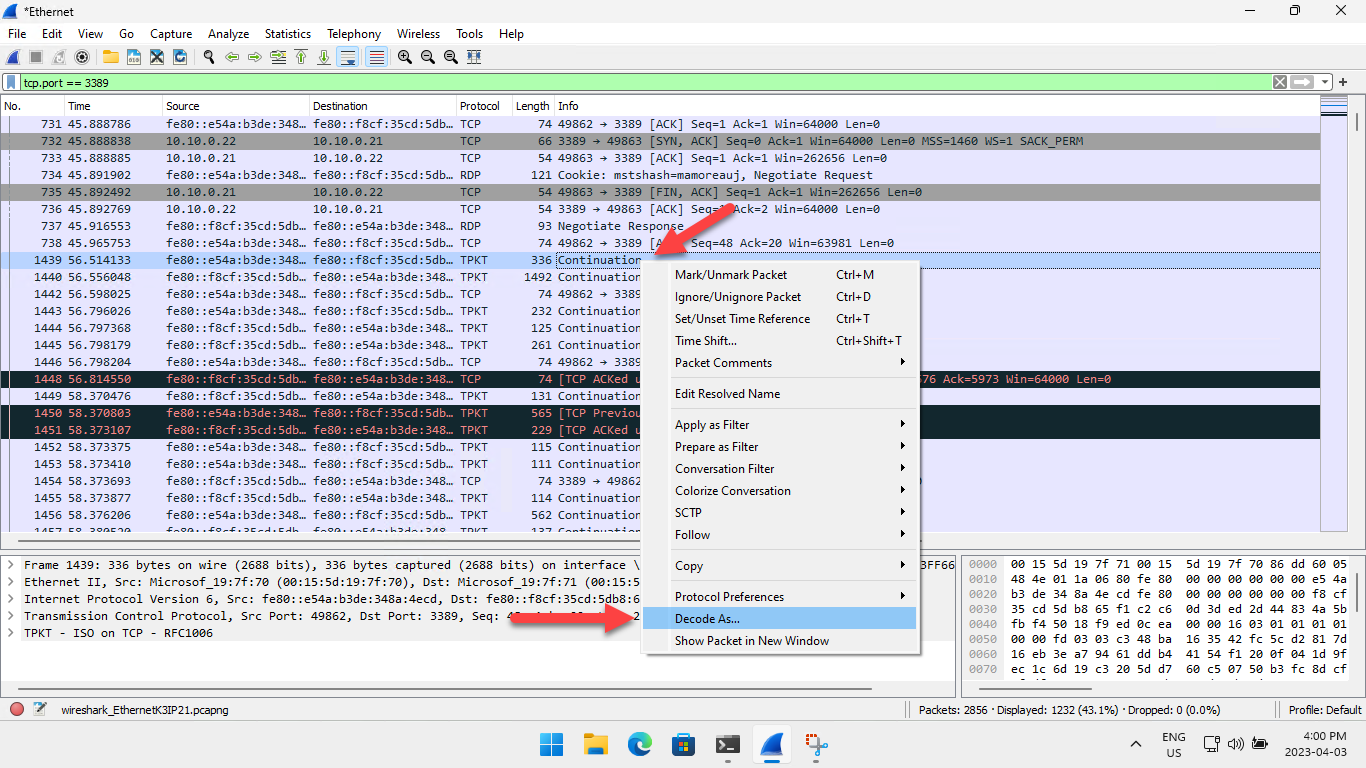
Task: Expand TPKT - ISO on TCP section
Action: [x=11, y=633]
